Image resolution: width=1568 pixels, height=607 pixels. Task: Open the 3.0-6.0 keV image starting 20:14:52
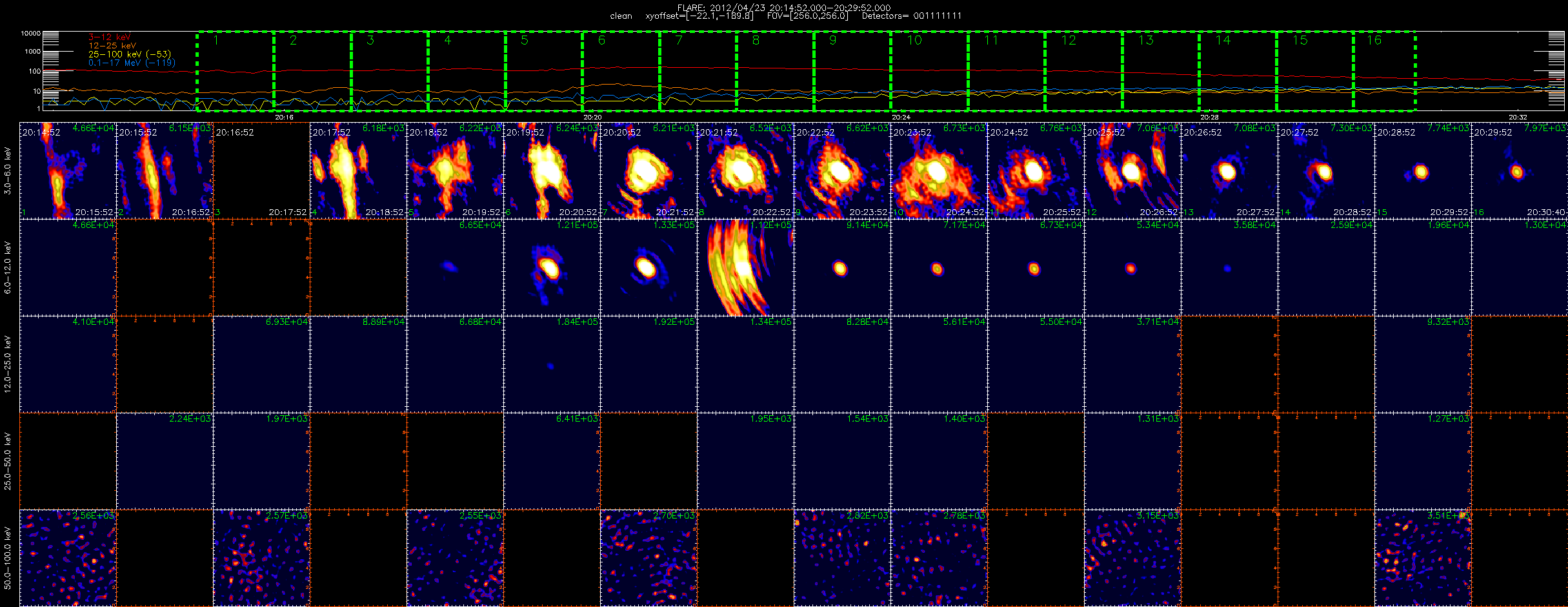pyautogui.click(x=68, y=170)
